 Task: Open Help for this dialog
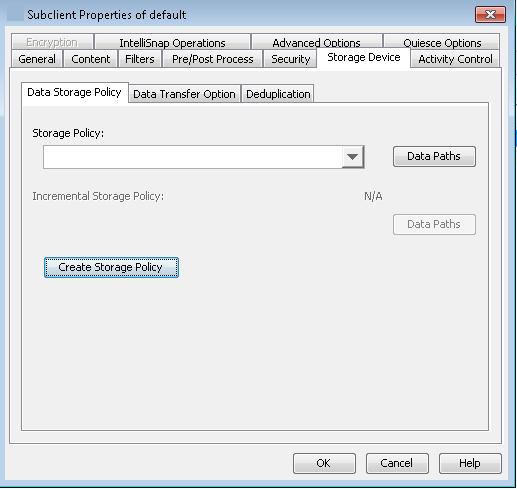[x=470, y=463]
